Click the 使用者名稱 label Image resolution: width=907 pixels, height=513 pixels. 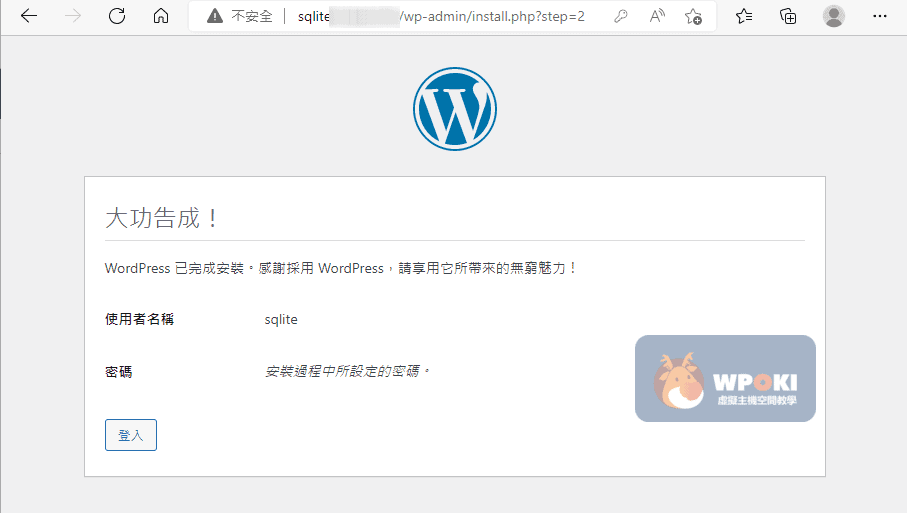coord(139,319)
